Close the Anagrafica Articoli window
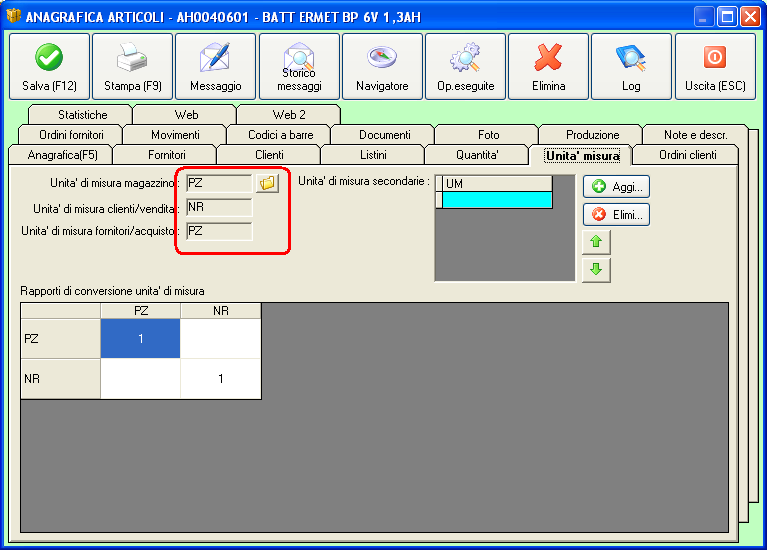The width and height of the screenshot is (767, 550). coord(750,17)
